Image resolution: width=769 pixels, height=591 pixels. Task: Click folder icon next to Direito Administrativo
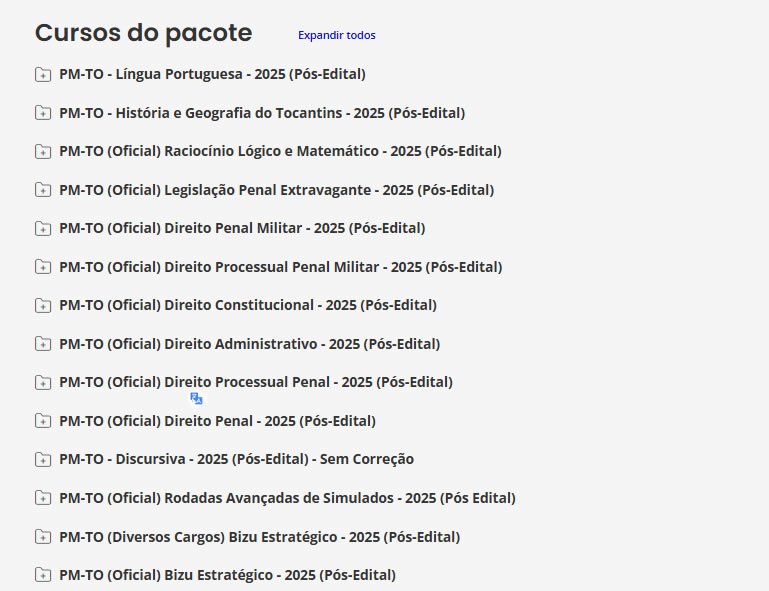click(43, 344)
